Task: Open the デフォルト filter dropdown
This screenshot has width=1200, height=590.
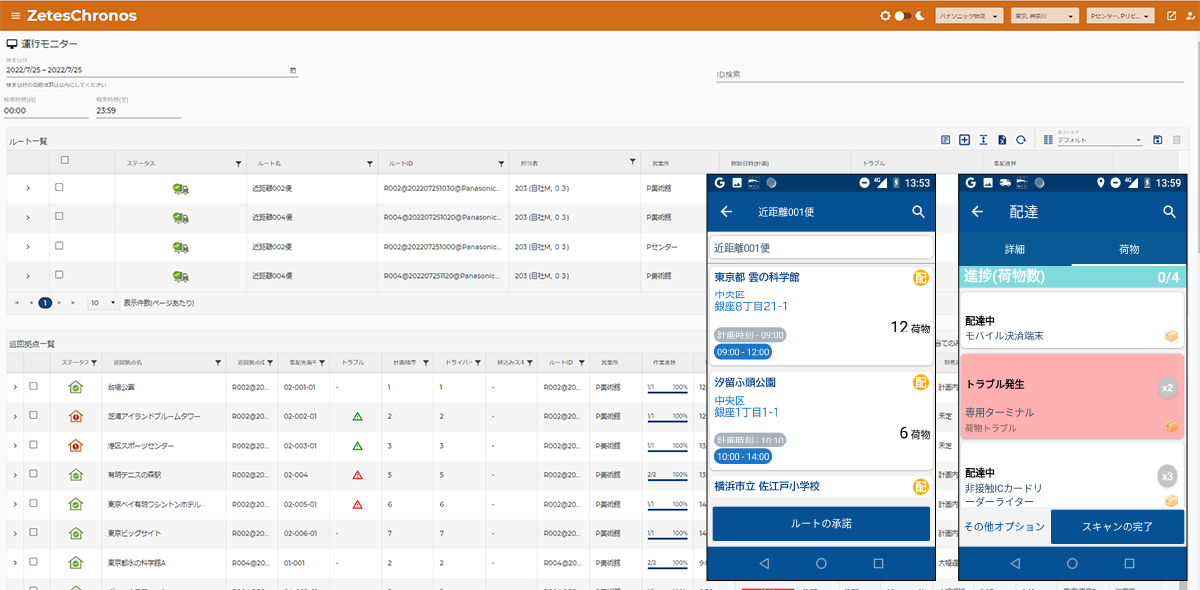Action: [x=1098, y=141]
